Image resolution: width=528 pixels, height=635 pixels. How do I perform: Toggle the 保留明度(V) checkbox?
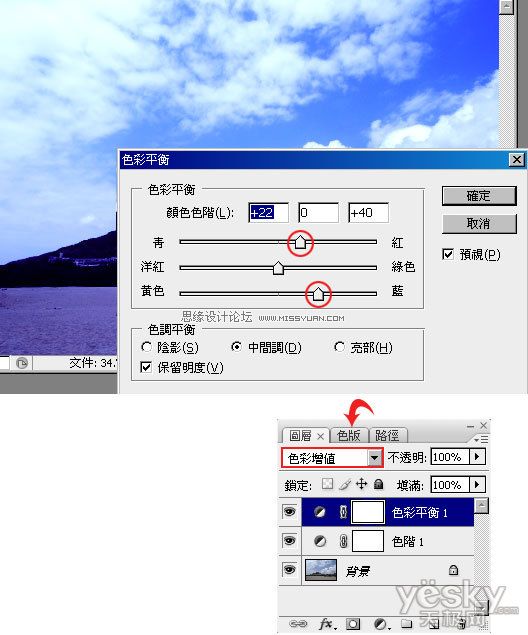click(145, 367)
